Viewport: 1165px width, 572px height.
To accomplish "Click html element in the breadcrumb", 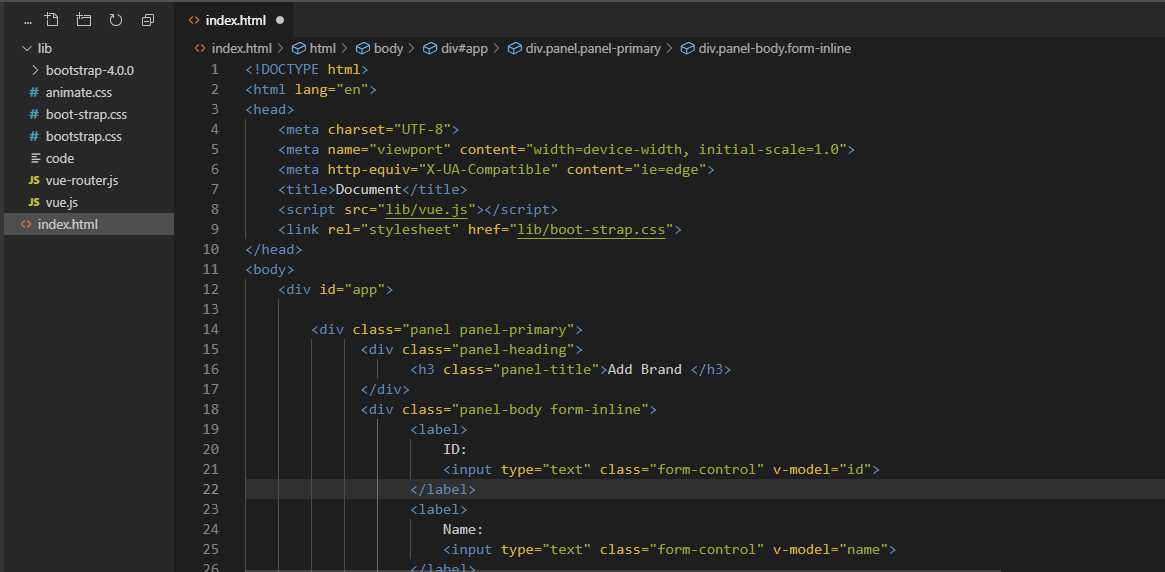I will coord(322,48).
